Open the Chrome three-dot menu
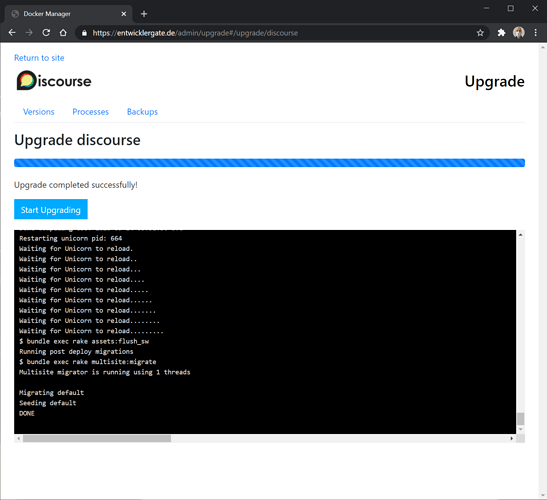 click(535, 33)
